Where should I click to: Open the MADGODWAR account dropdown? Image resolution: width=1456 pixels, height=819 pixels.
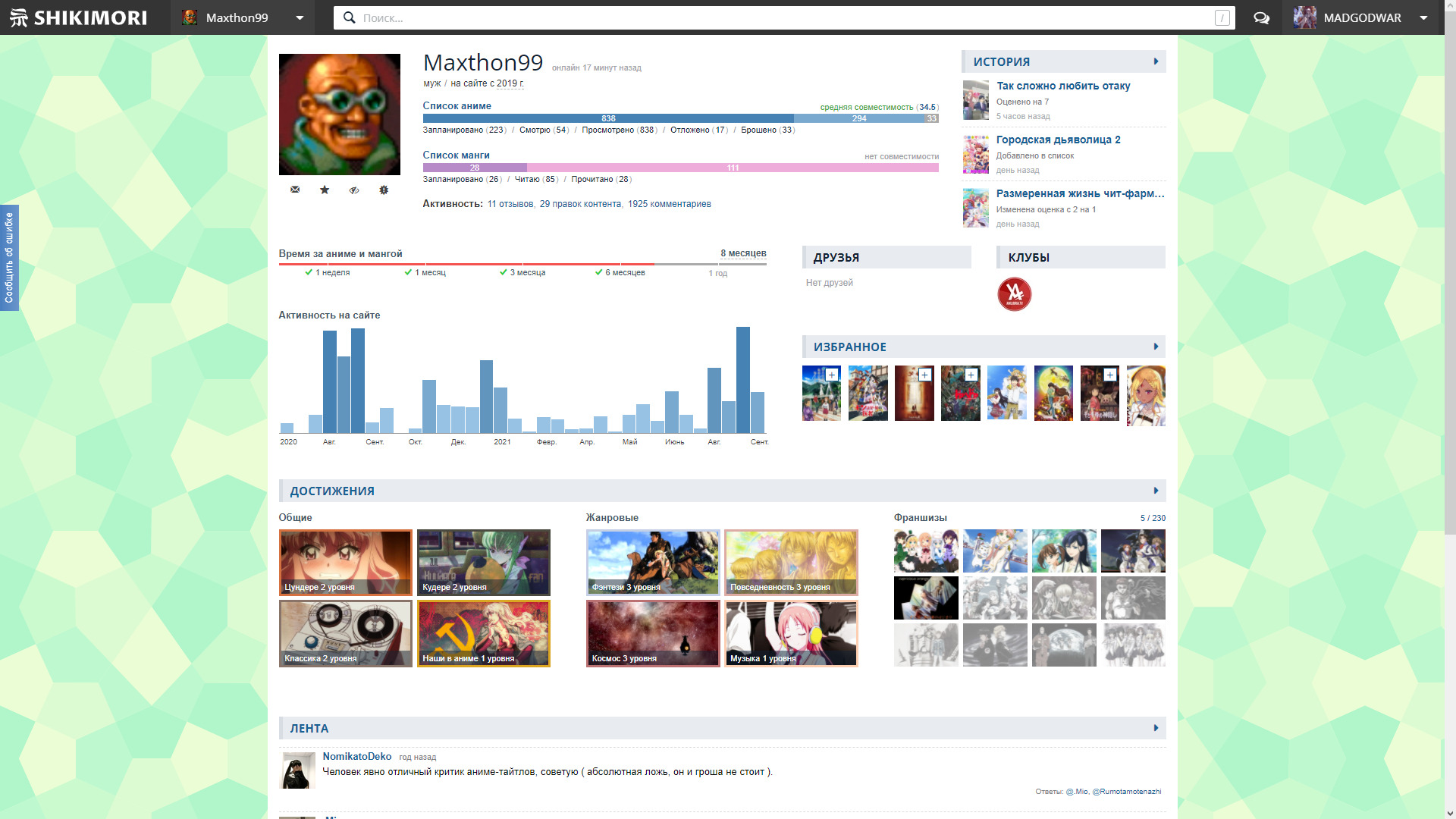[x=1423, y=17]
